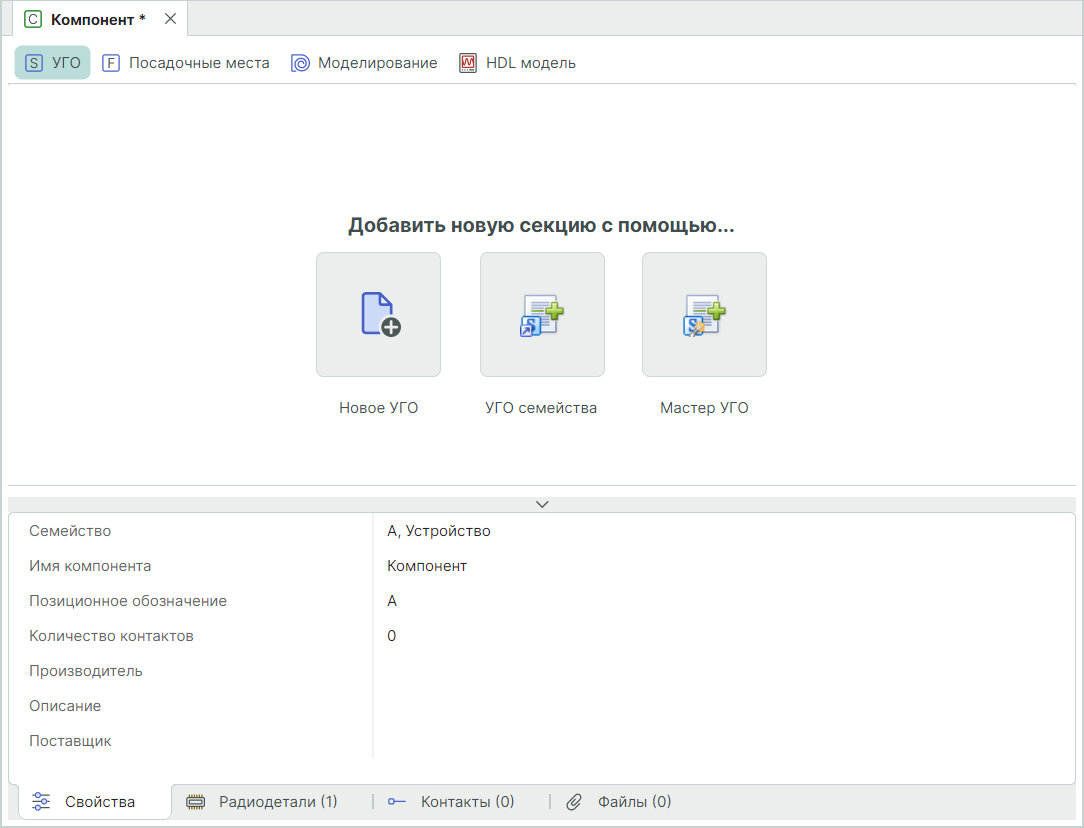The width and height of the screenshot is (1084, 828).
Task: Open the Посадочные места tab
Action: click(185, 63)
